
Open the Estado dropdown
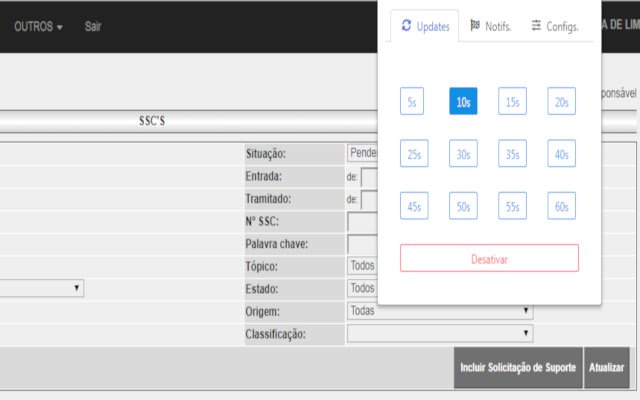pos(362,288)
